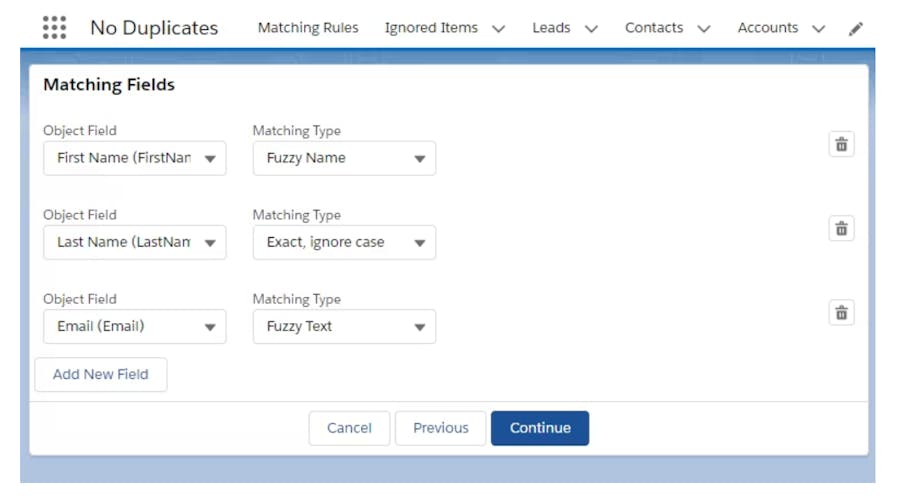This screenshot has width=900, height=497.
Task: Click the Previous button
Action: [440, 428]
